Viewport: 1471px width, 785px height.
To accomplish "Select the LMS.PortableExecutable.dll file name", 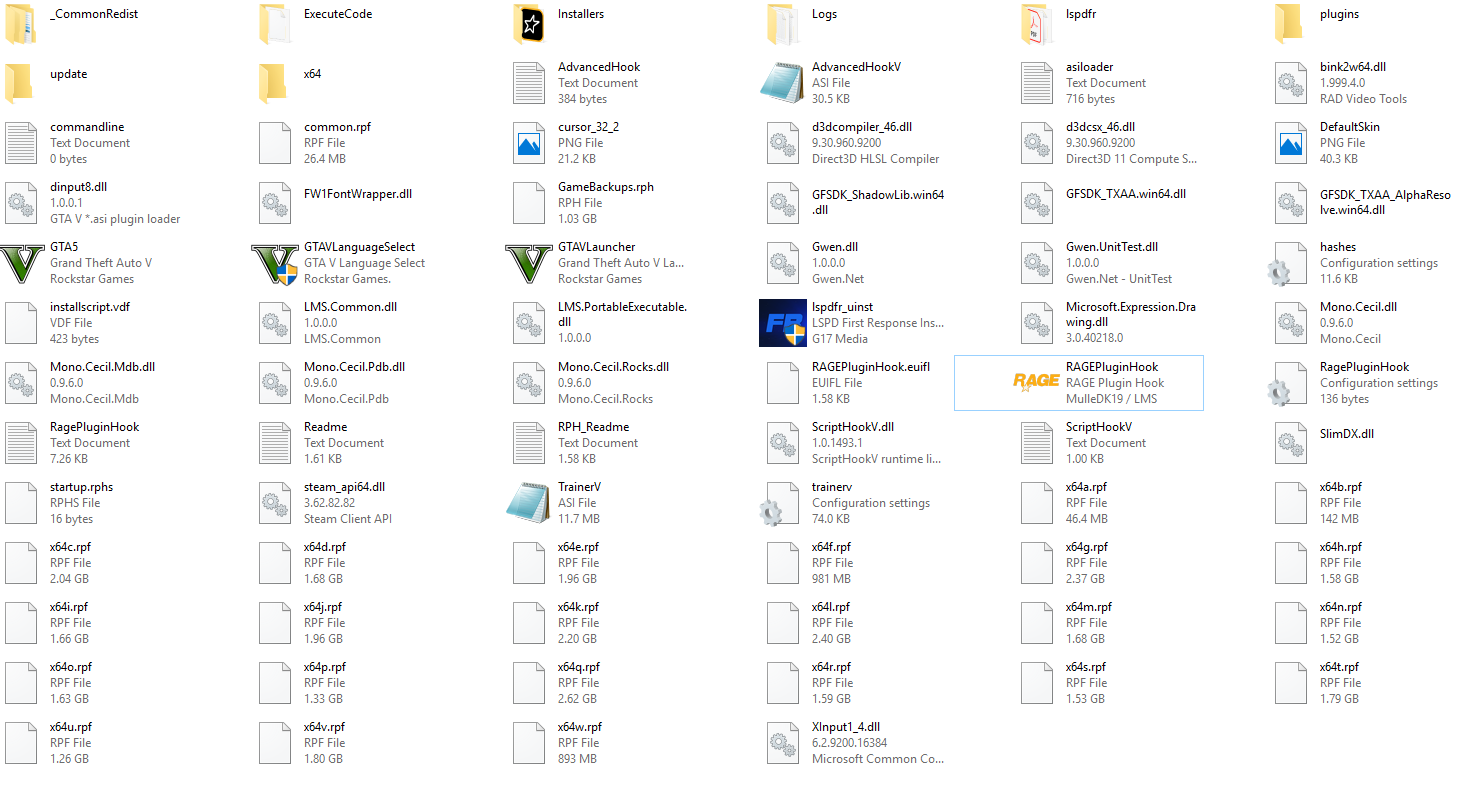I will pos(623,314).
